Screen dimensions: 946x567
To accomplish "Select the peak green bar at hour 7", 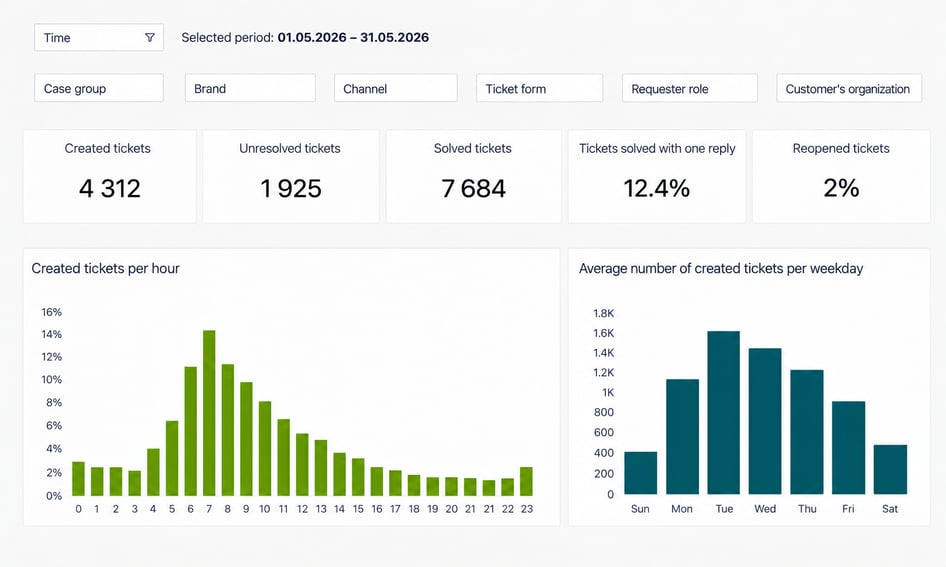I will (x=209, y=413).
